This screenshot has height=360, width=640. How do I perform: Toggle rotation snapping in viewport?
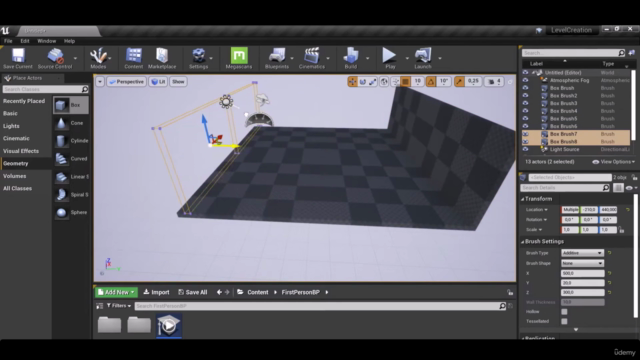coord(431,82)
